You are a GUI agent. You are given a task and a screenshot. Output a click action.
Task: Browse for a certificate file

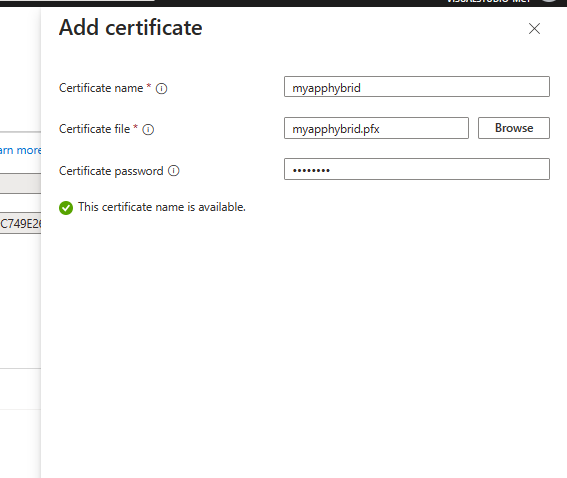[513, 128]
